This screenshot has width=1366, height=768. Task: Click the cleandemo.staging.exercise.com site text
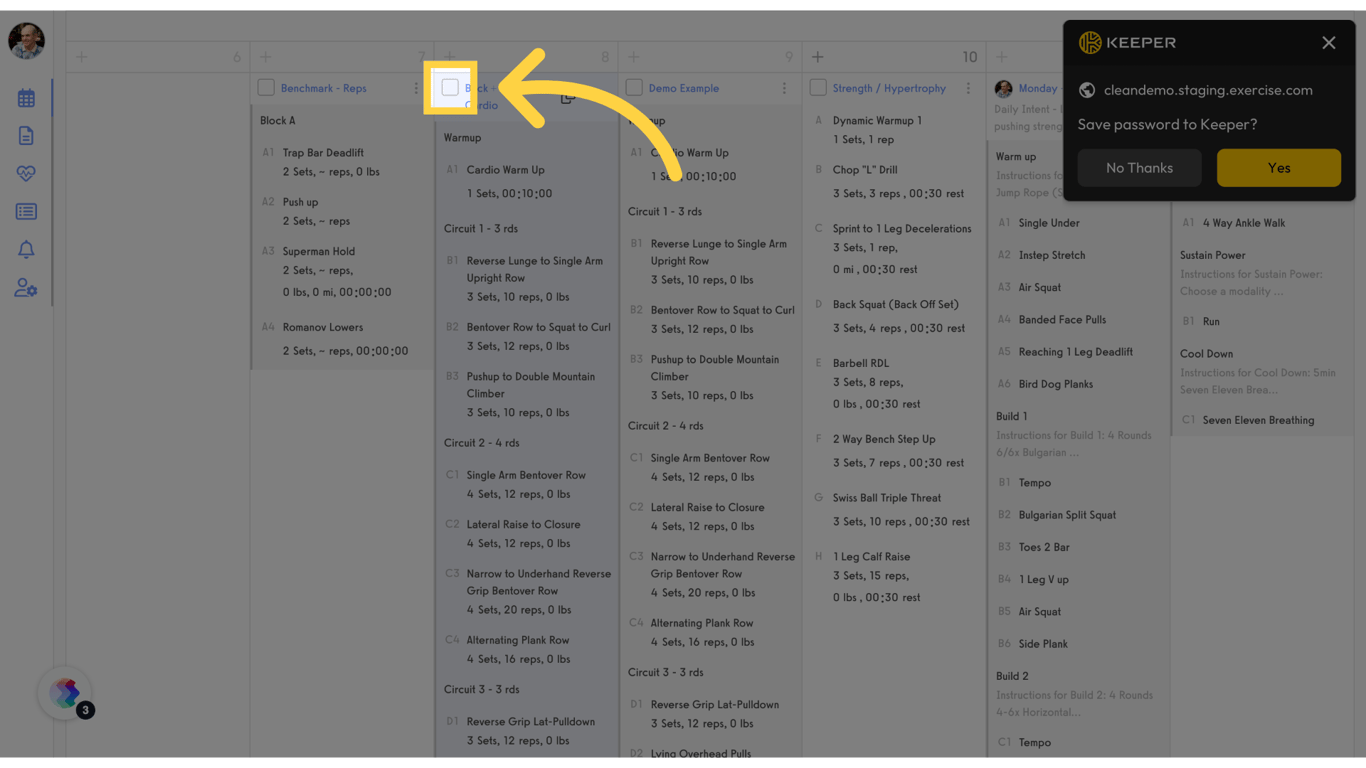point(1208,90)
